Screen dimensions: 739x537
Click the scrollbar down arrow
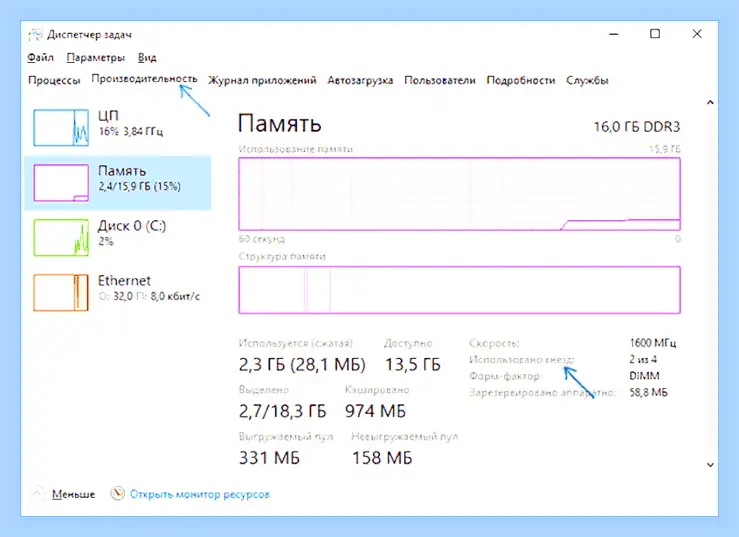pos(710,465)
